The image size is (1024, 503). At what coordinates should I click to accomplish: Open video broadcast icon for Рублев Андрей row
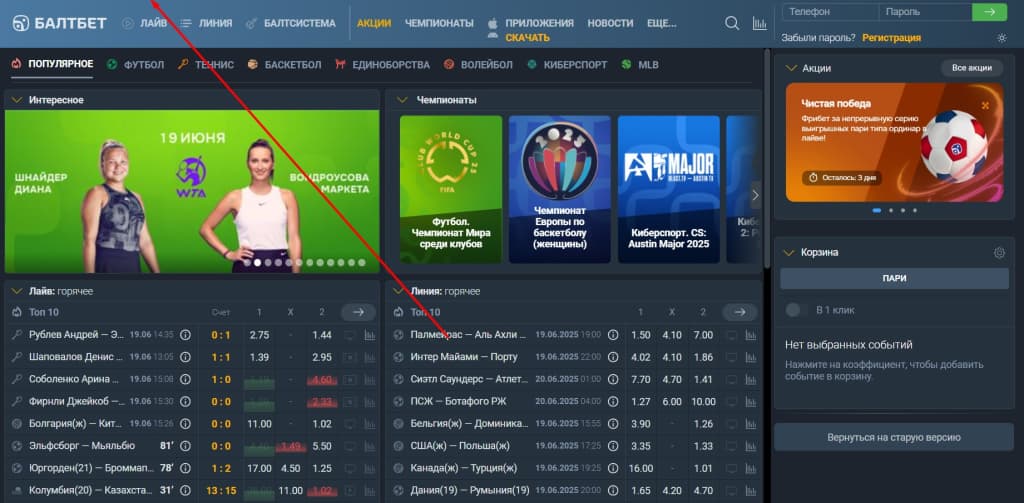pos(350,335)
